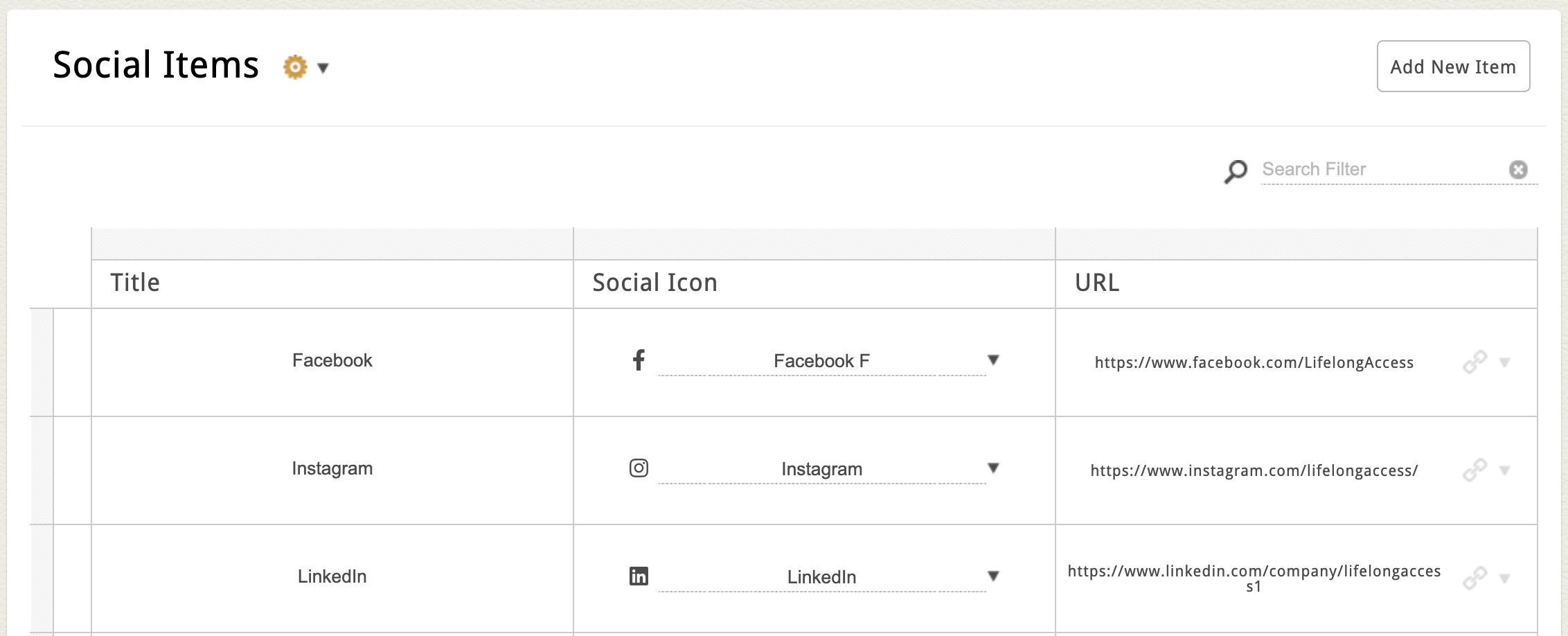1568x636 pixels.
Task: Click the Instagram logo icon
Action: [639, 468]
